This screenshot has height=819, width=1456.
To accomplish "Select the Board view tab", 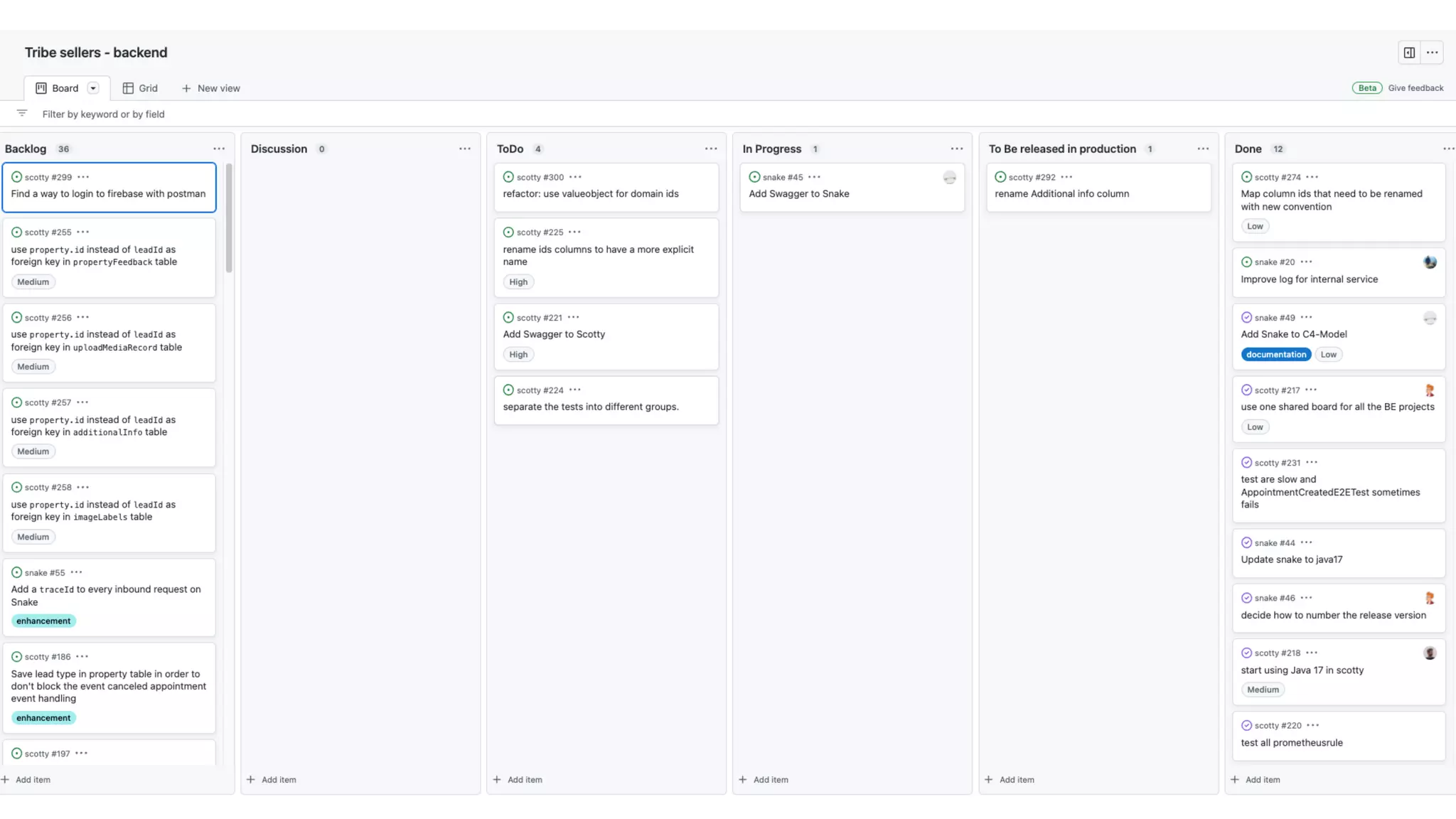I will point(57,88).
